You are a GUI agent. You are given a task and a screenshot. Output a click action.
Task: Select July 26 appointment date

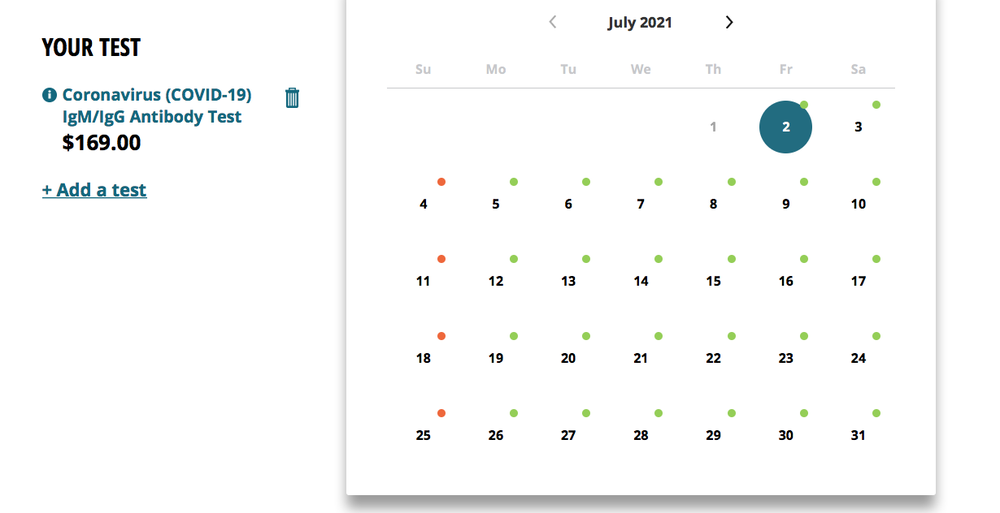click(x=496, y=435)
